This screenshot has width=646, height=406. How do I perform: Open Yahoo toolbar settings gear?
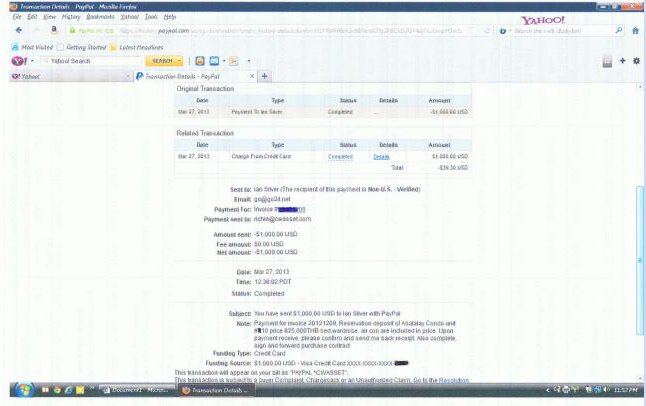pos(636,61)
